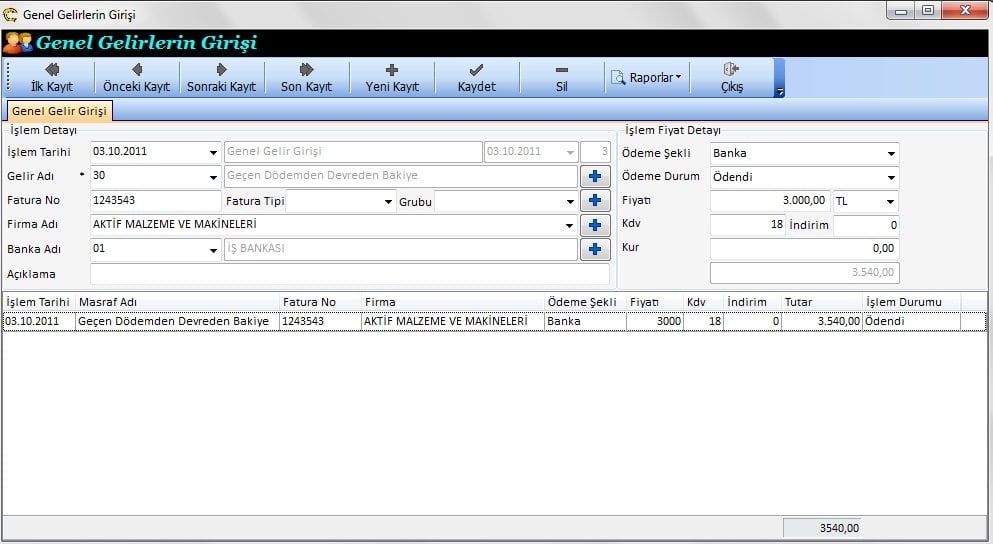993x544 pixels.
Task: Open the Raporlar dropdown menu
Action: [648, 77]
